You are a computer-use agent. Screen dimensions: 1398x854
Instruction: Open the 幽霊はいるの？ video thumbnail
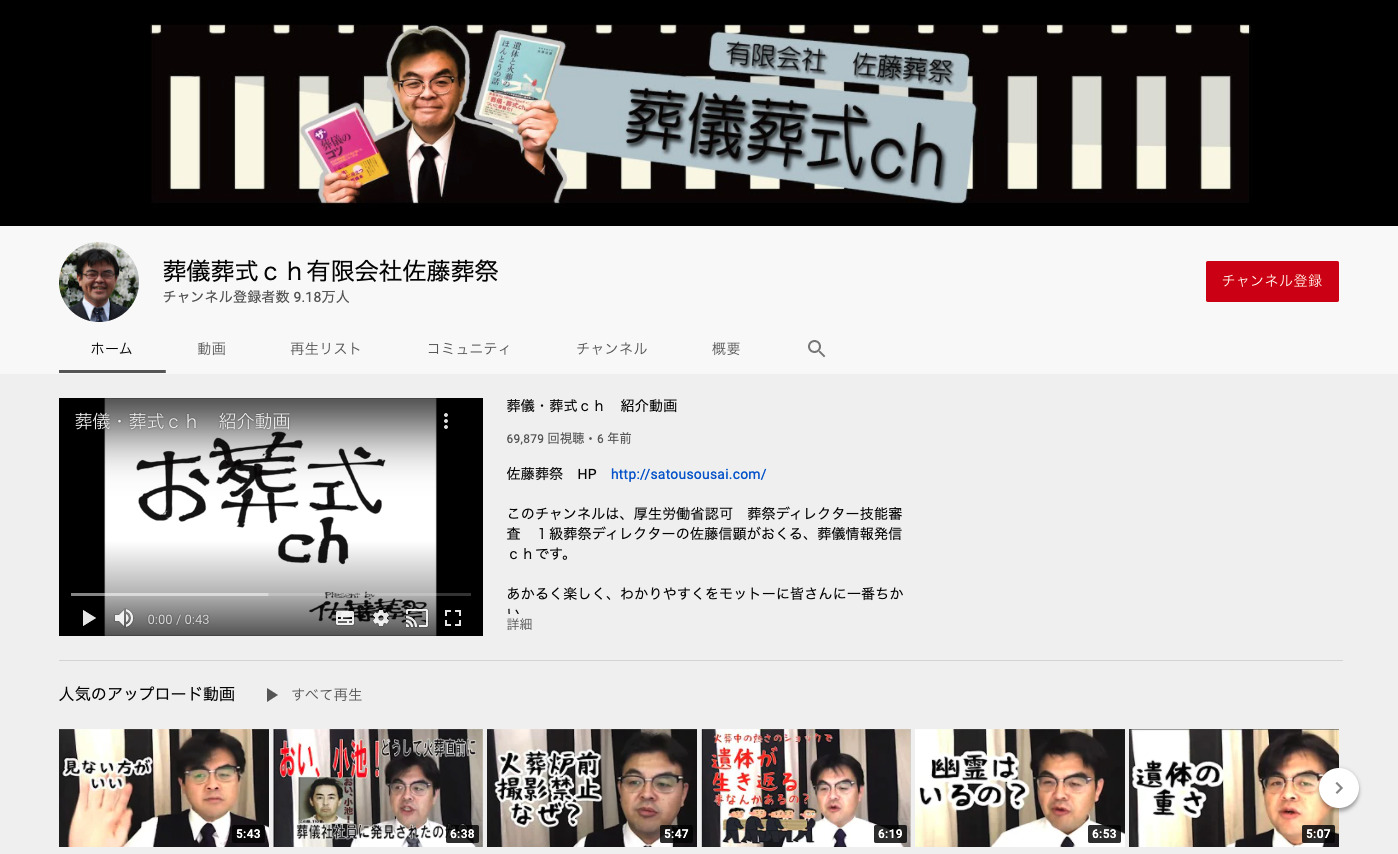[1020, 788]
